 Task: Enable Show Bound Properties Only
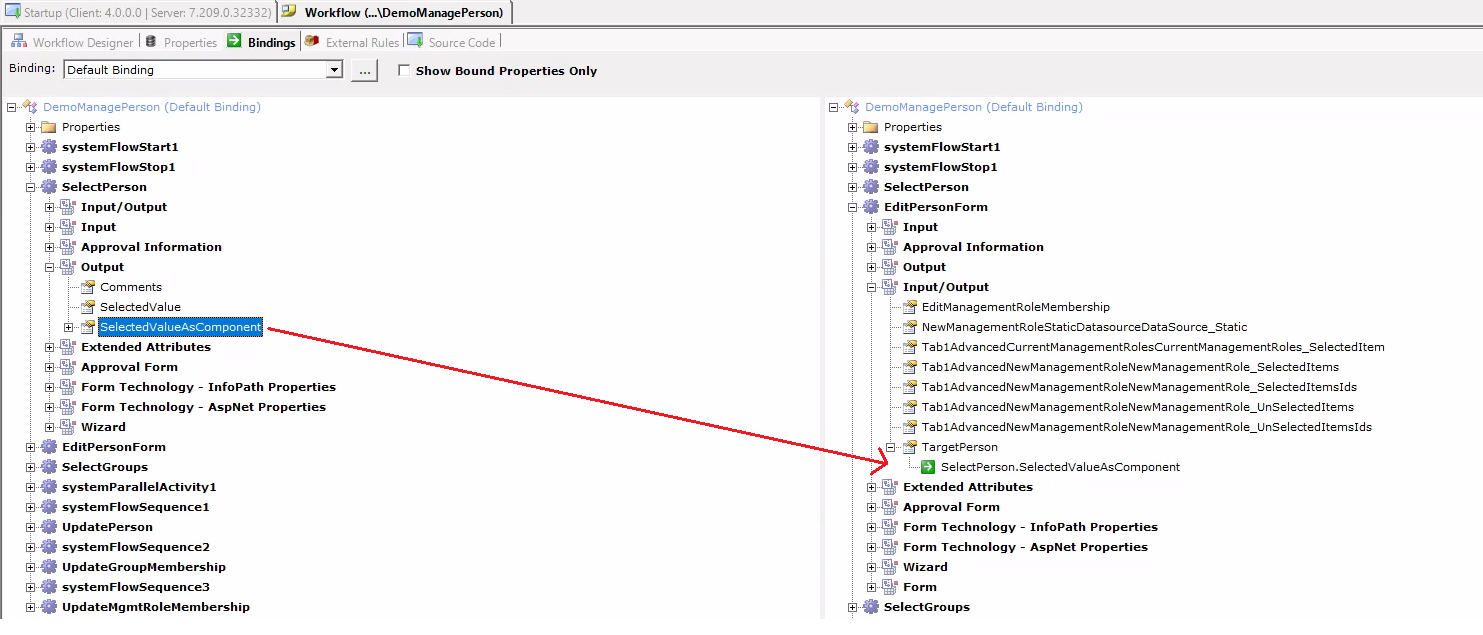[404, 71]
